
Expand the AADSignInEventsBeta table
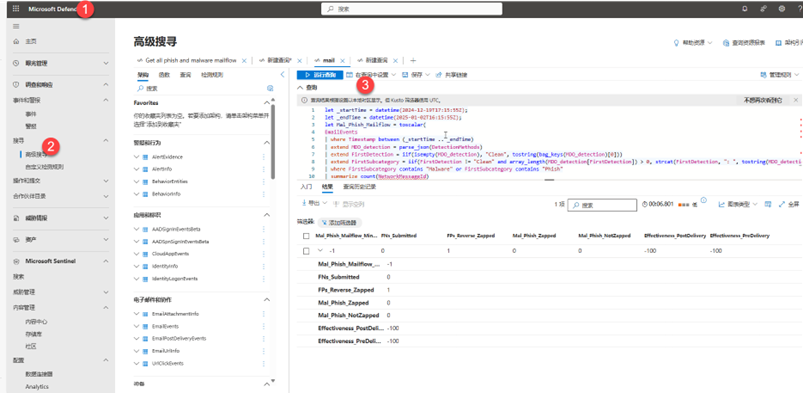[136, 229]
